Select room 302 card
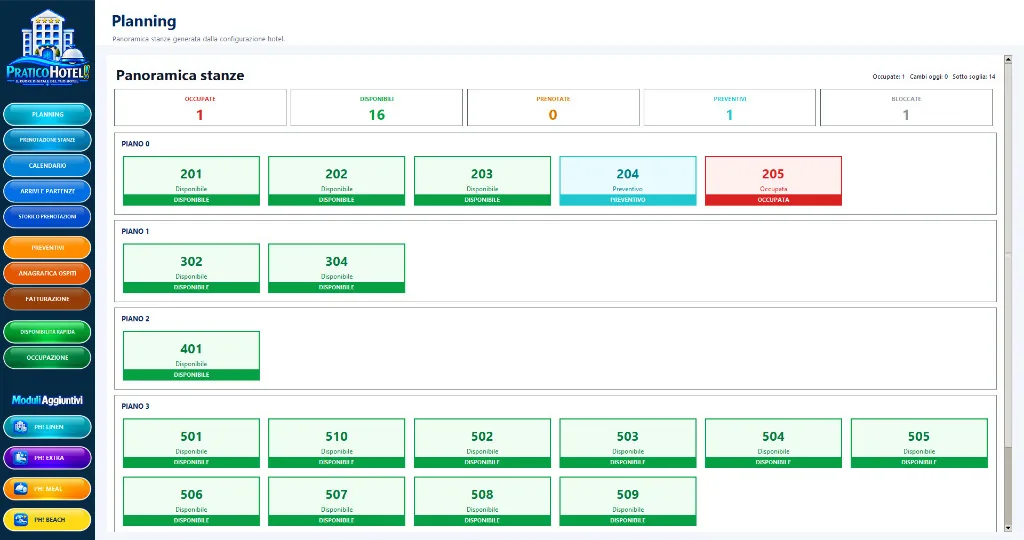 (191, 268)
